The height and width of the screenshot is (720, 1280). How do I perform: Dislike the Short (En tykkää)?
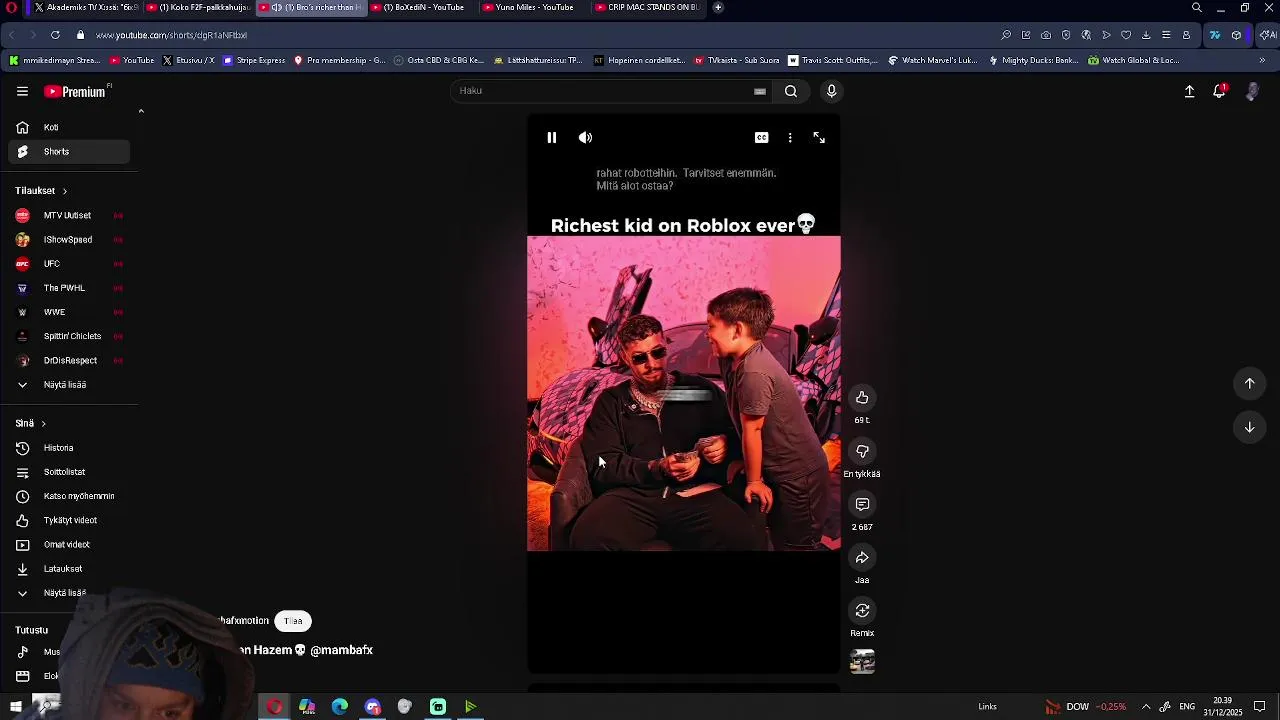pos(862,451)
